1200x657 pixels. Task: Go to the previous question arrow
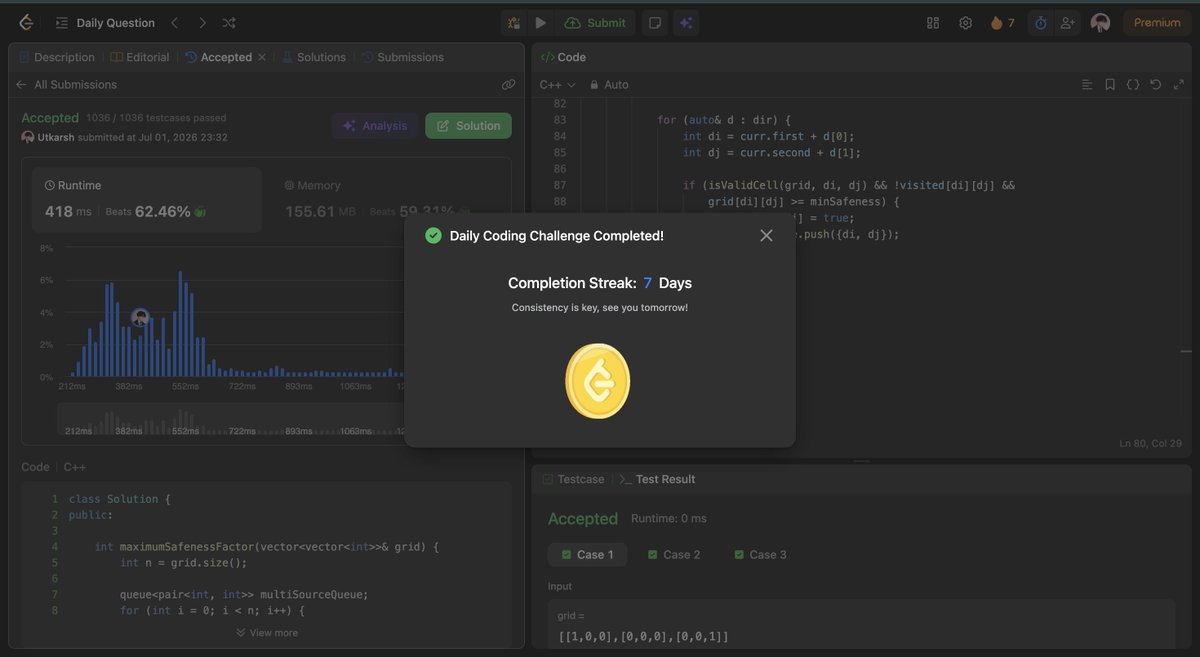pyautogui.click(x=174, y=22)
